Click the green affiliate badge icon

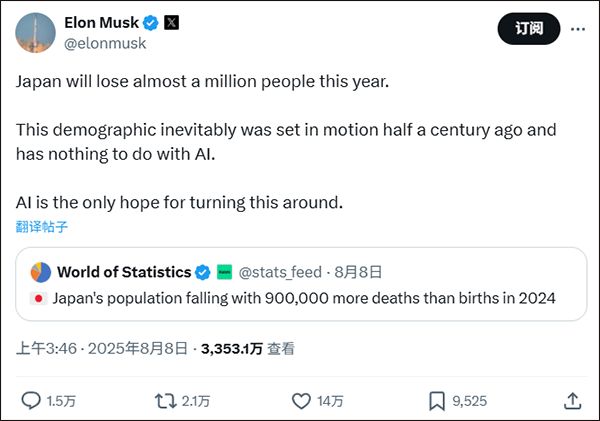(x=225, y=272)
